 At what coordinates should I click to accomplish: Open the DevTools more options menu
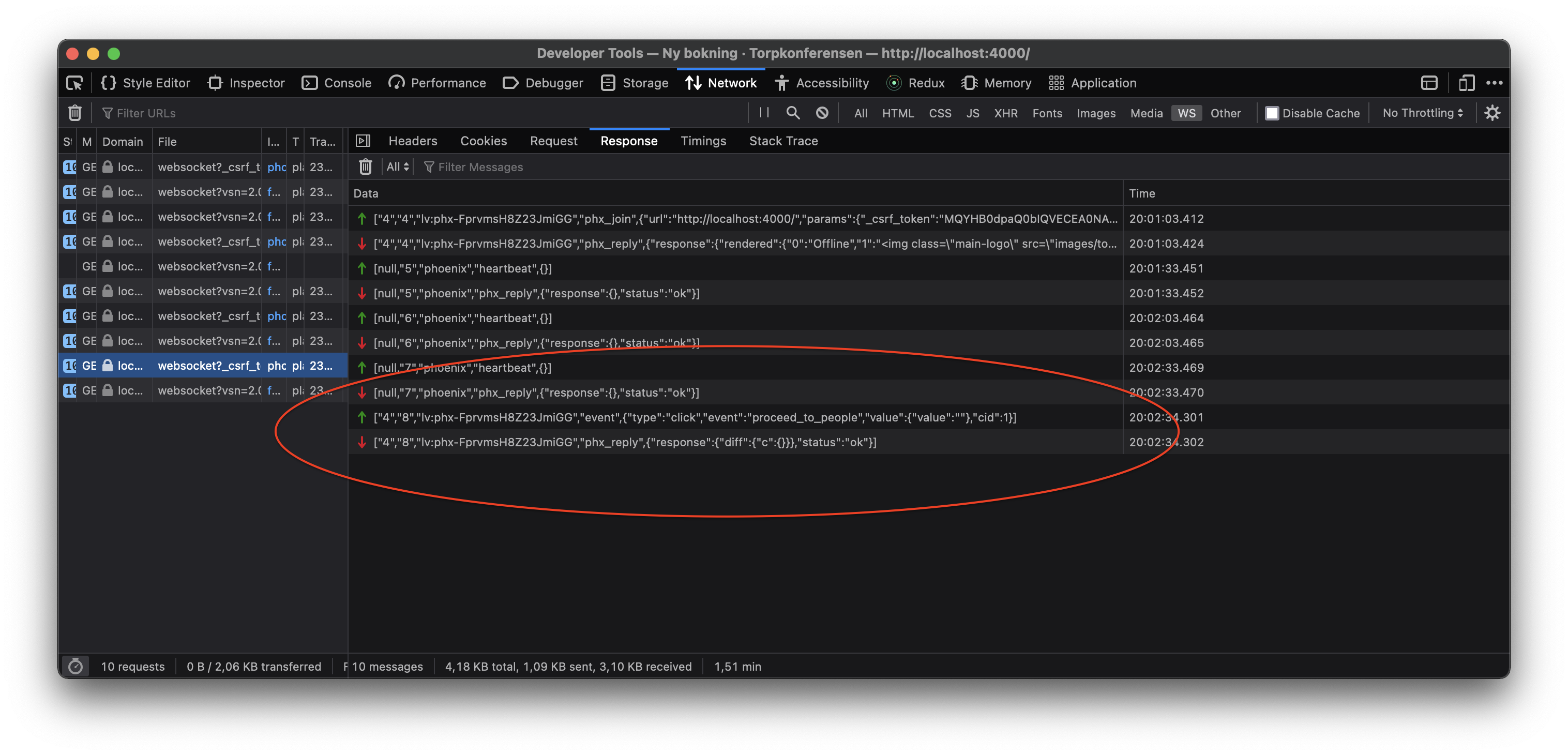pyautogui.click(x=1495, y=83)
